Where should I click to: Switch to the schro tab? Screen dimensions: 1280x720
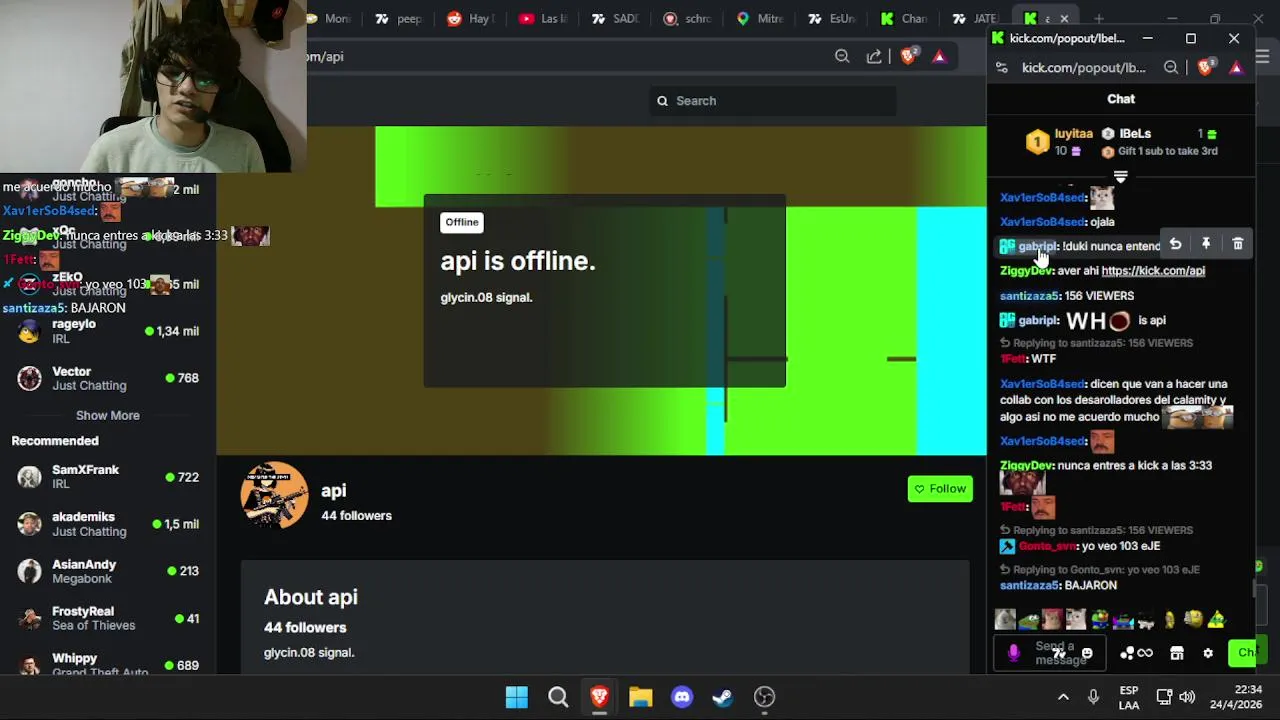(x=687, y=18)
